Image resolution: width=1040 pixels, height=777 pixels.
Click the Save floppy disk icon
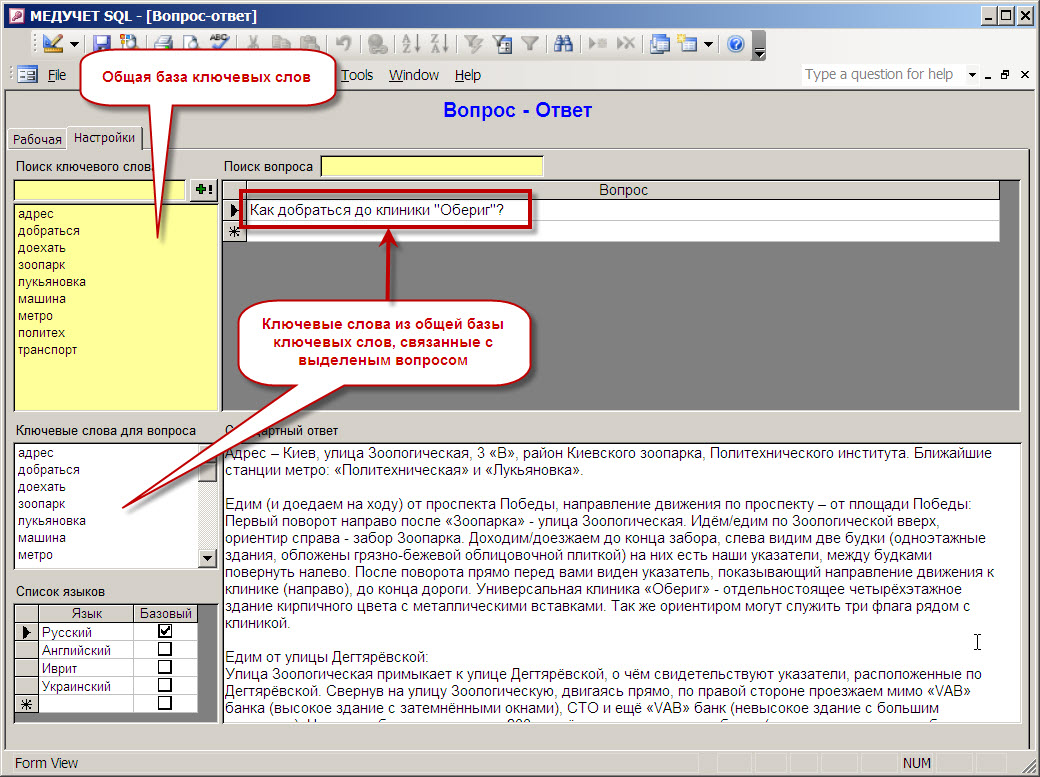coord(101,44)
